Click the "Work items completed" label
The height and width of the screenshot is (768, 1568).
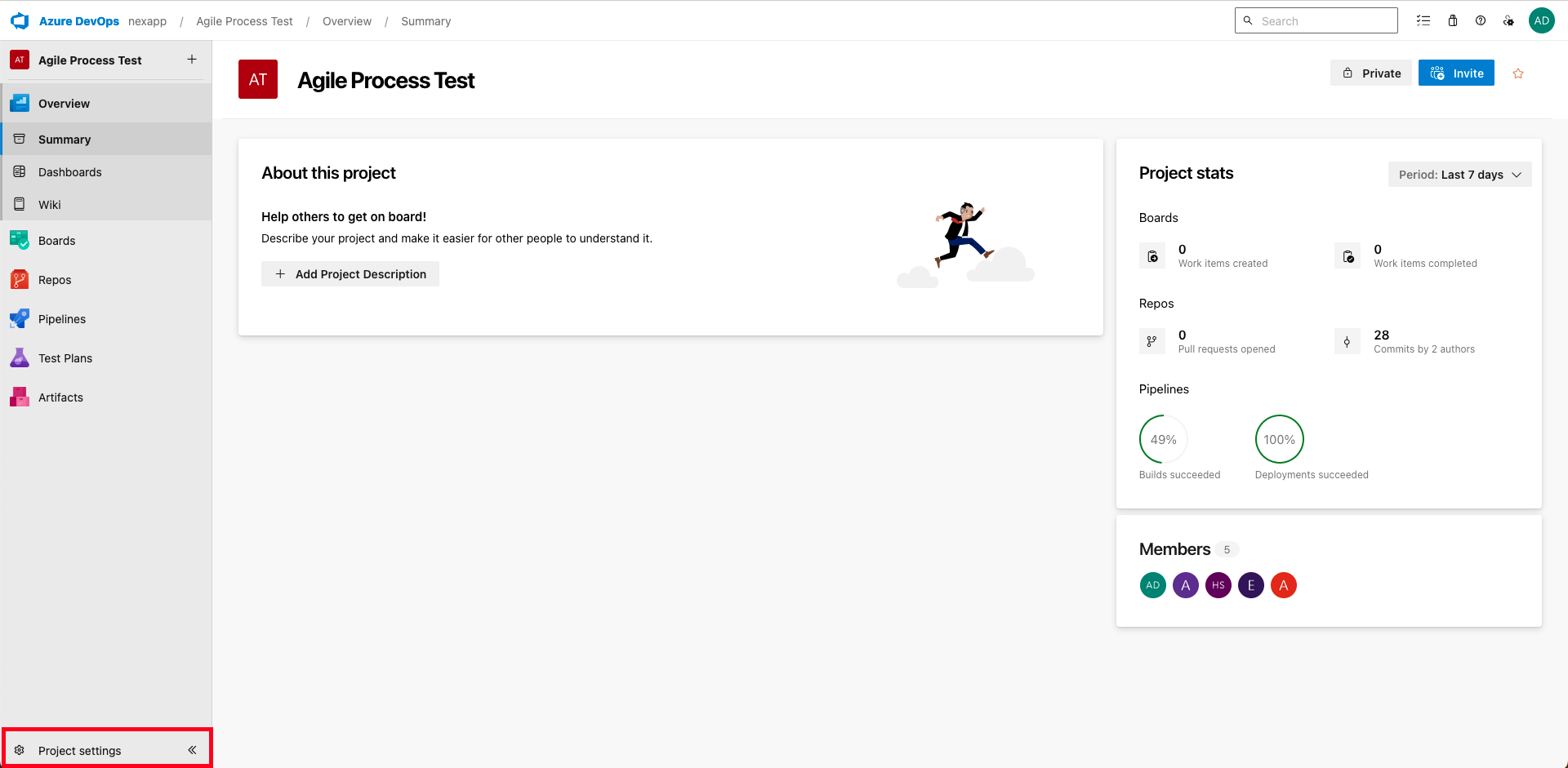[1425, 264]
